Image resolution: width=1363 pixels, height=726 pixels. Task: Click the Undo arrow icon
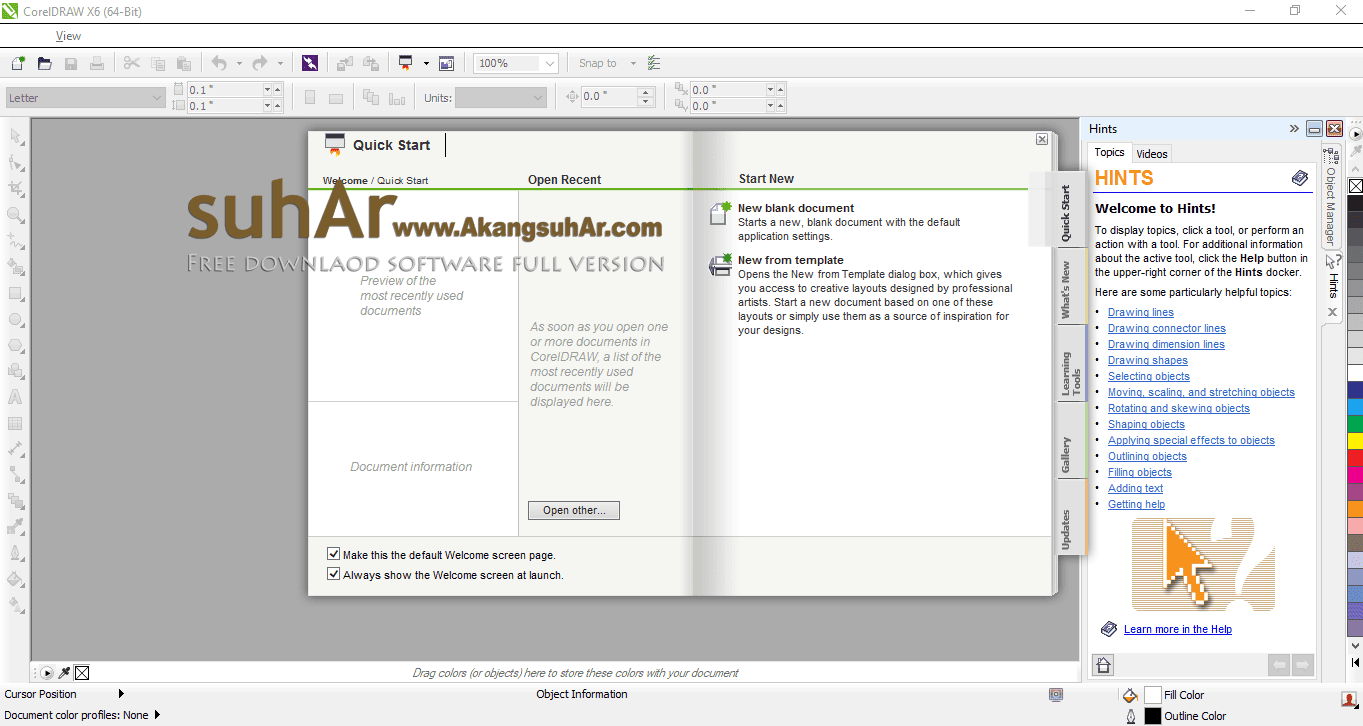(x=219, y=63)
